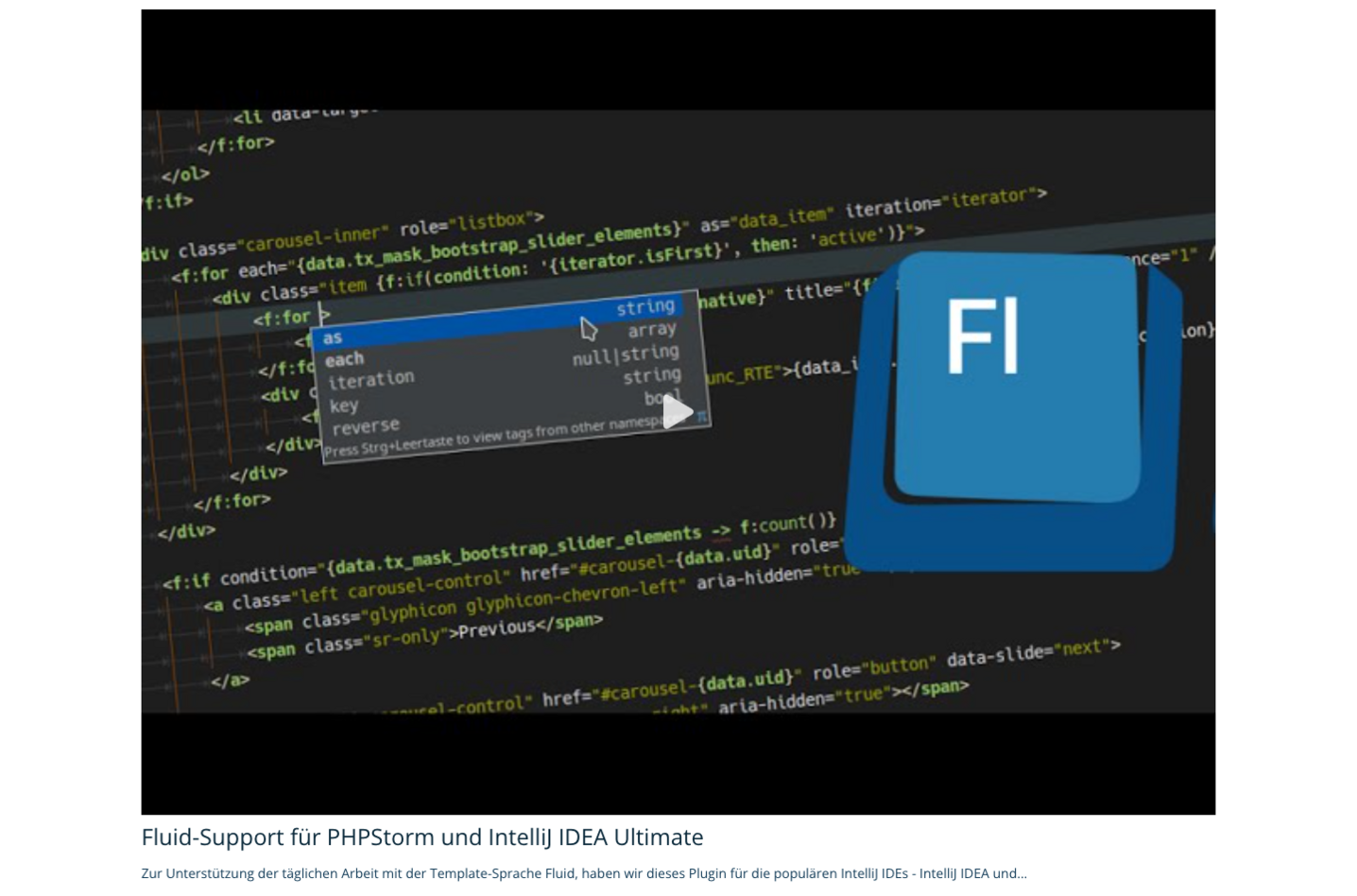Select the 'each' entry in the autocomplete popup

click(x=344, y=359)
